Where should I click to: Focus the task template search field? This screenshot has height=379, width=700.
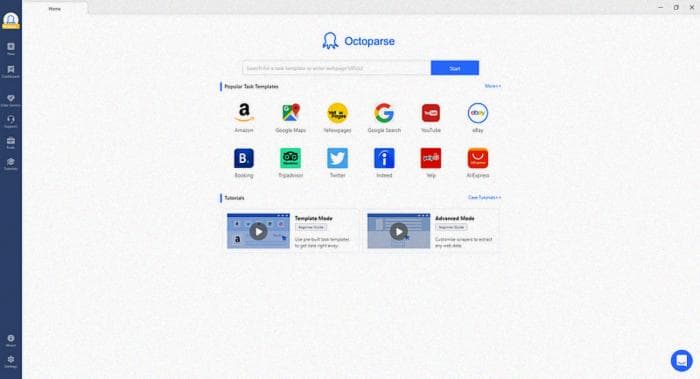[x=337, y=68]
